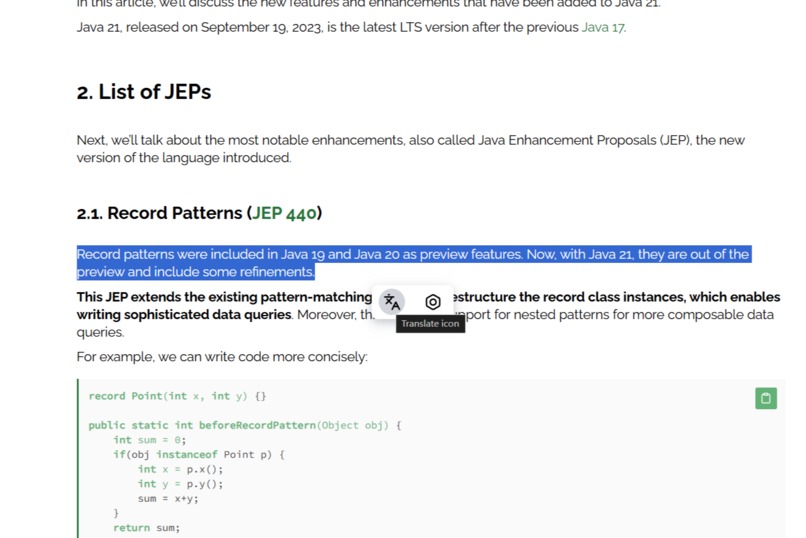This screenshot has height=538, width=806.
Task: Open the JEP 440 link
Action: point(284,213)
